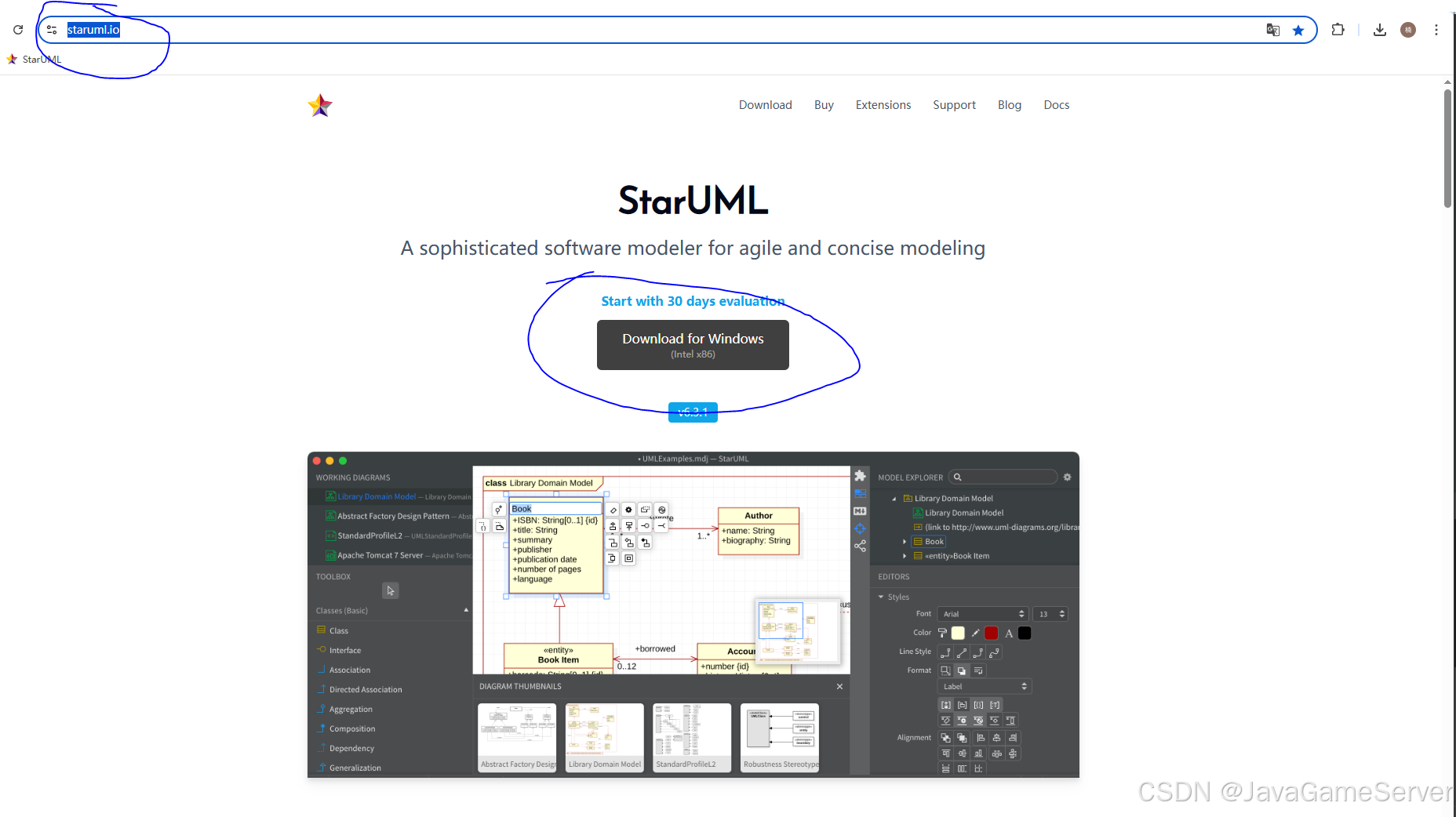
Task: Open Abstract Factory Design thumbnail
Action: click(517, 738)
